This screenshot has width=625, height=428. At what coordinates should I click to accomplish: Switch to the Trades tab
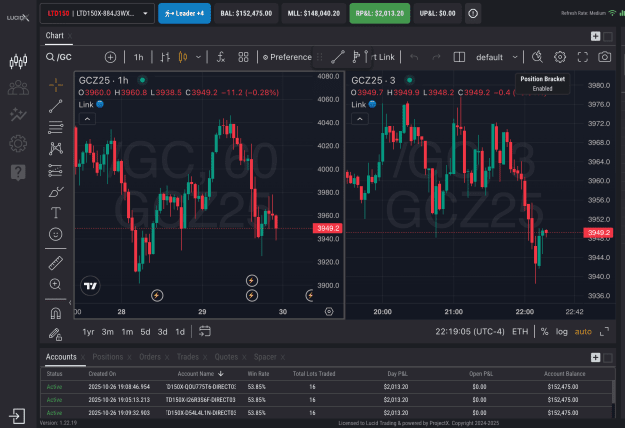coord(188,357)
